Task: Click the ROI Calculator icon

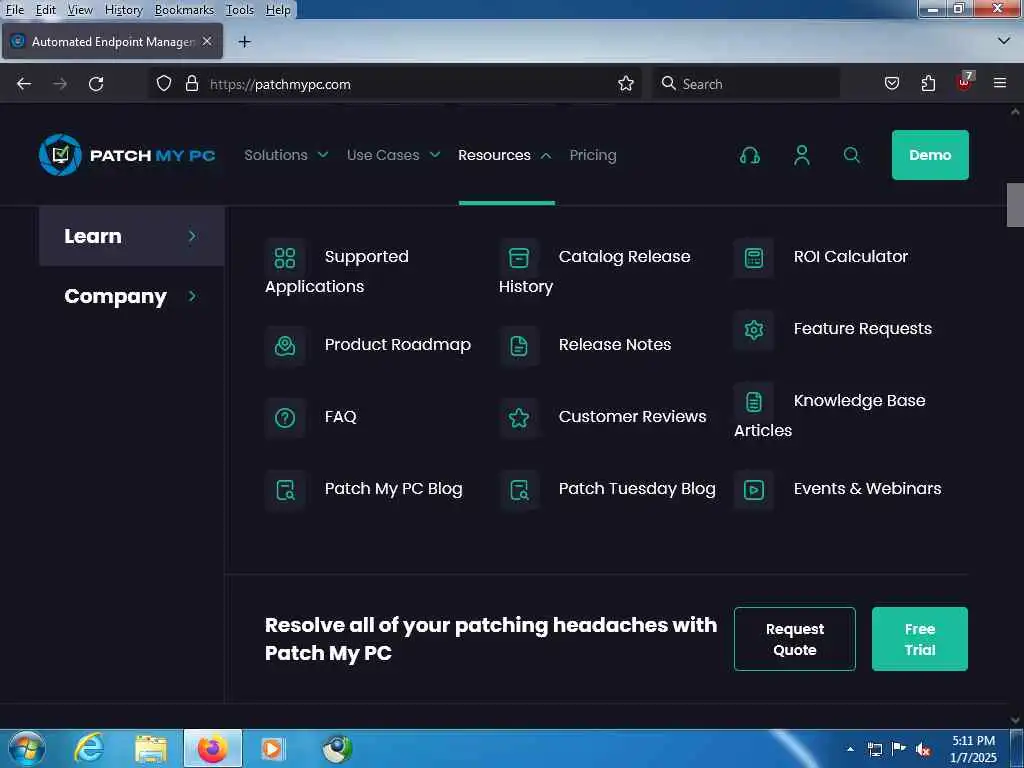Action: tap(754, 257)
